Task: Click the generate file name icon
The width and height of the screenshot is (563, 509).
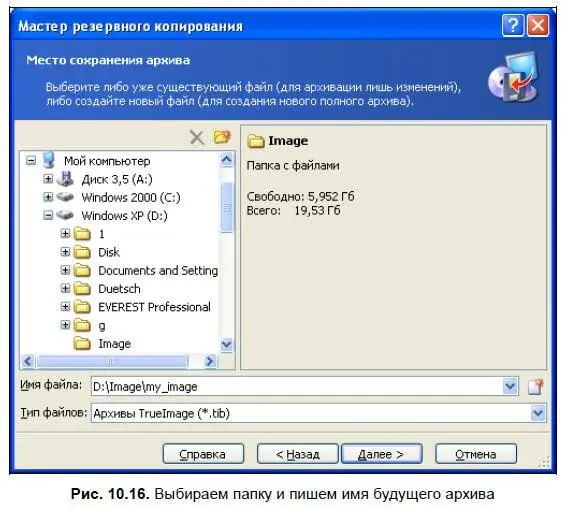Action: coord(536,387)
